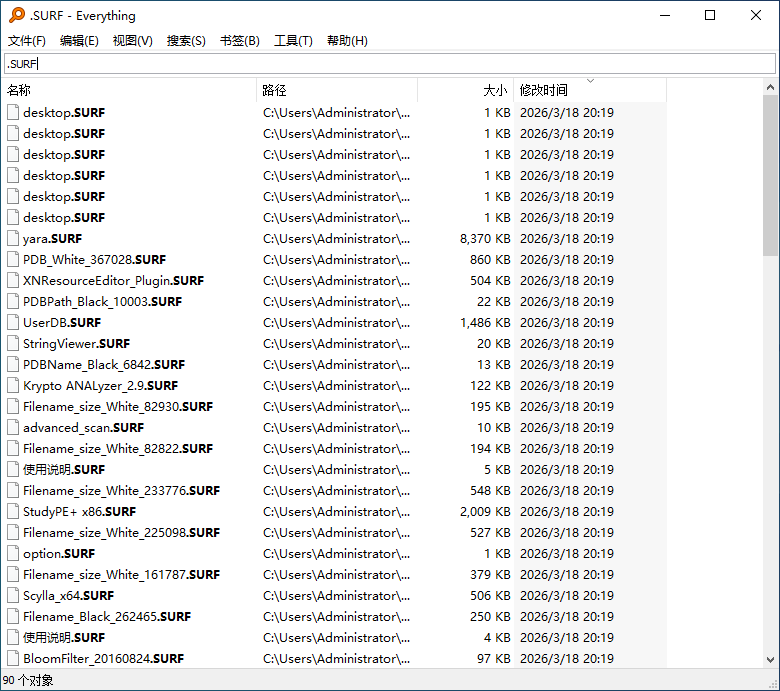This screenshot has width=780, height=691.
Task: Click file icon of Filename_size_White_161787.SURF
Action: pyautogui.click(x=13, y=575)
